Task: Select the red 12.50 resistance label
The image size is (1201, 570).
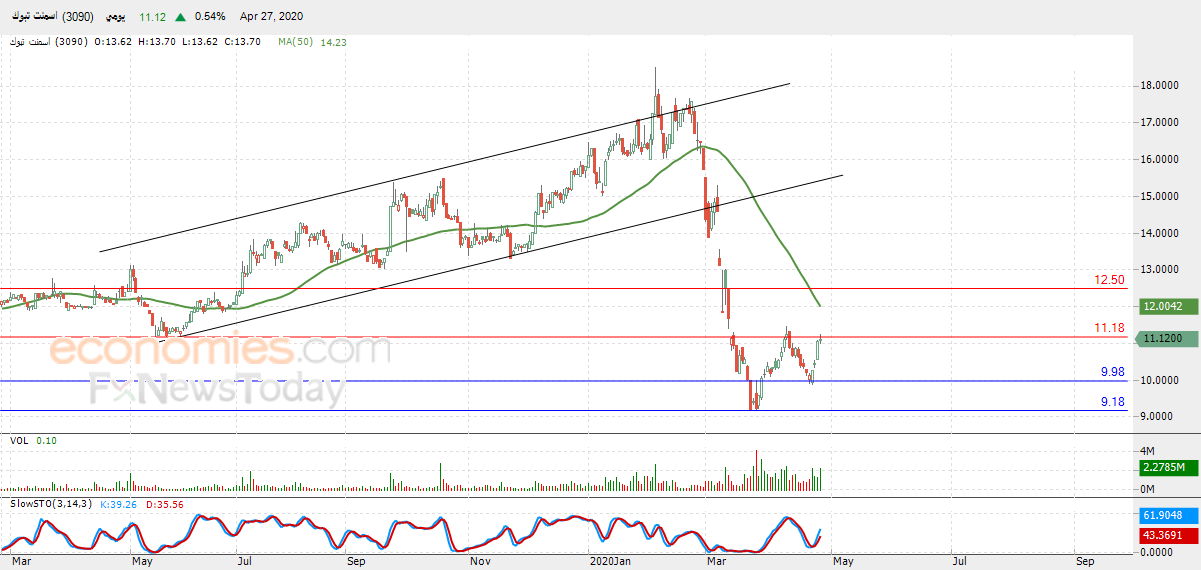Action: (1110, 280)
